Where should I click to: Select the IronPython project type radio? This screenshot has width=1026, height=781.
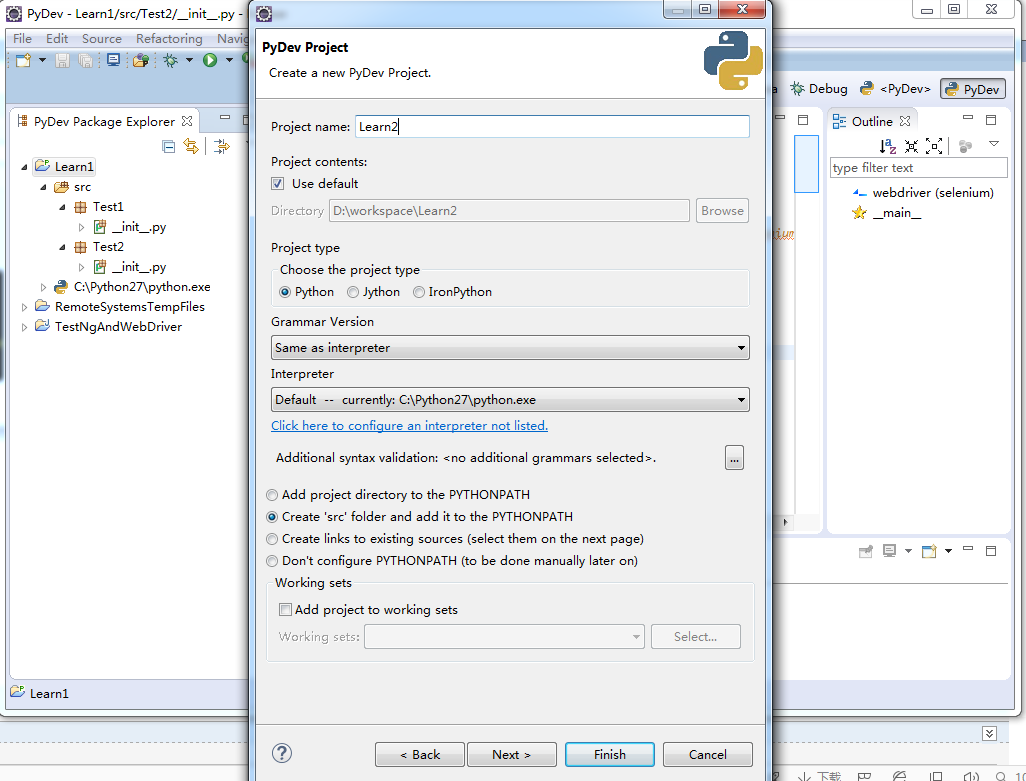(419, 292)
